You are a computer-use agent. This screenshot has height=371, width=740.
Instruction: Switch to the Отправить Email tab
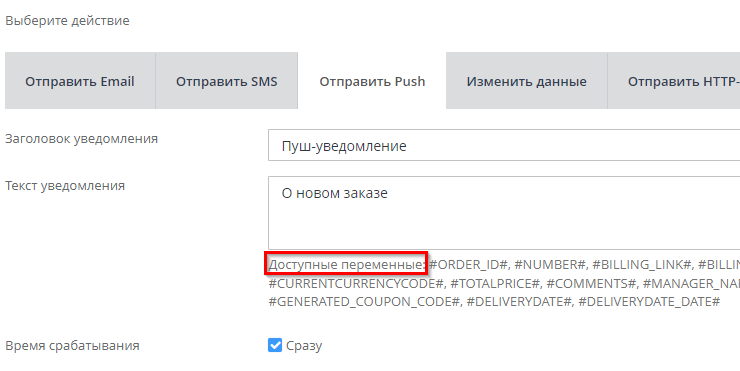(80, 81)
